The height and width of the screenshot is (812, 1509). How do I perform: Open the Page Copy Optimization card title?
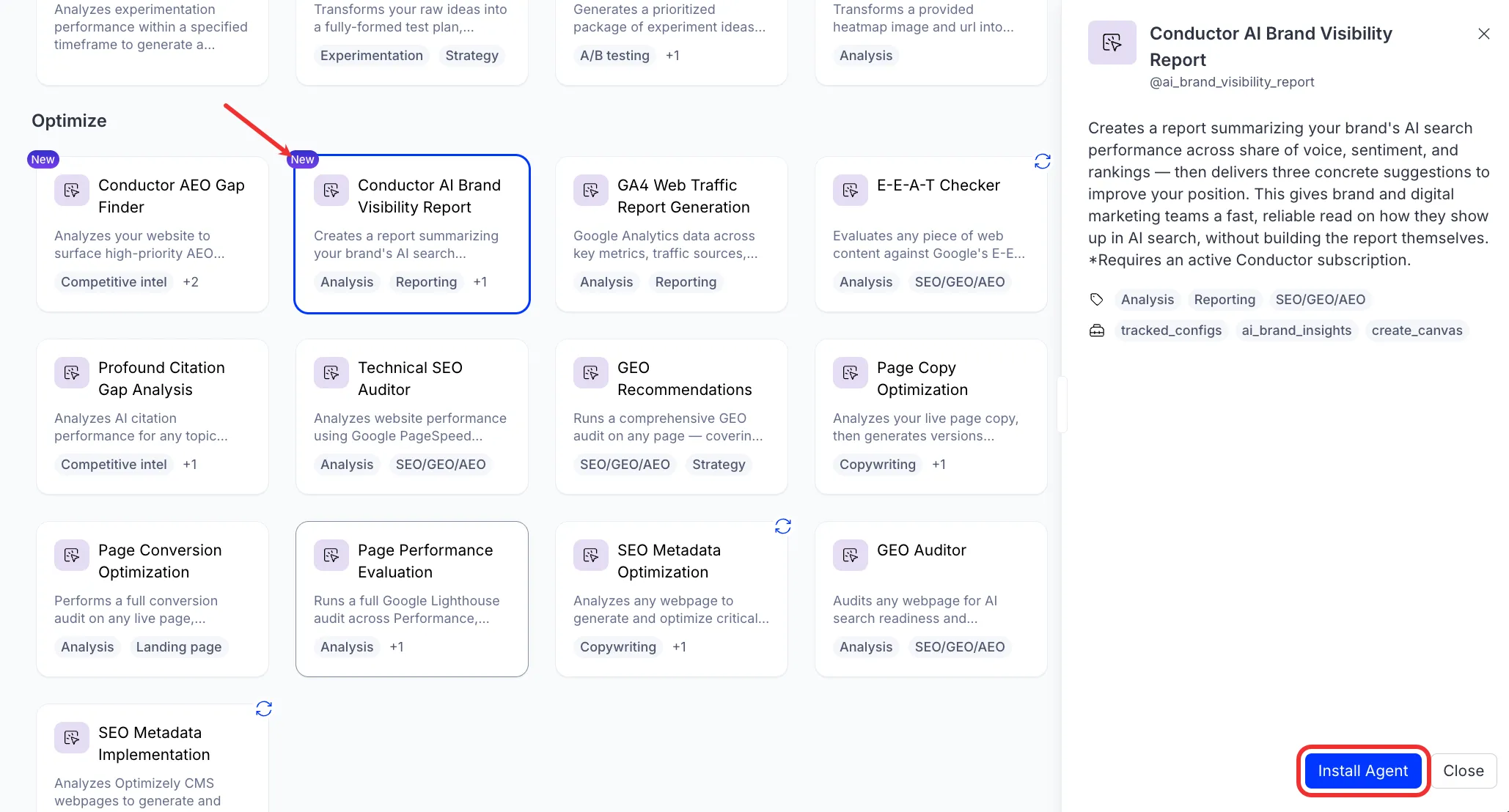point(922,379)
